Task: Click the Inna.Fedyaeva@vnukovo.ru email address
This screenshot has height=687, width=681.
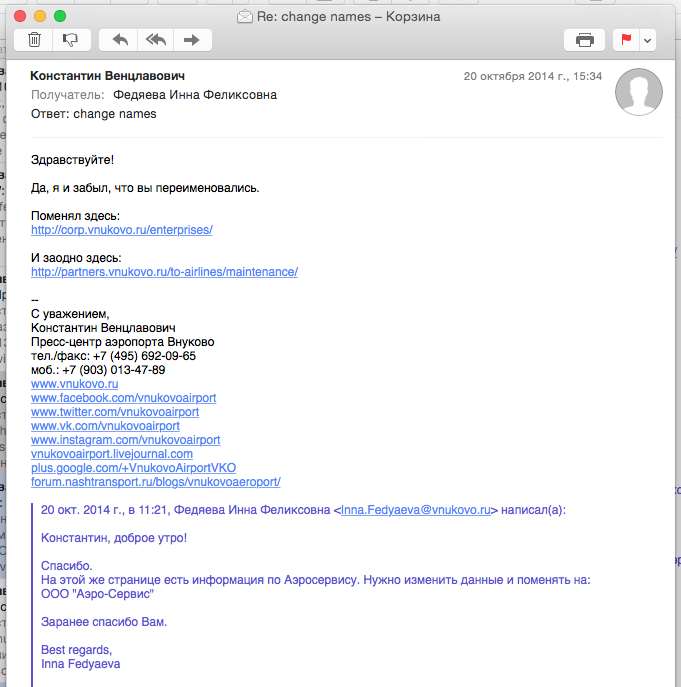Action: pyautogui.click(x=417, y=510)
